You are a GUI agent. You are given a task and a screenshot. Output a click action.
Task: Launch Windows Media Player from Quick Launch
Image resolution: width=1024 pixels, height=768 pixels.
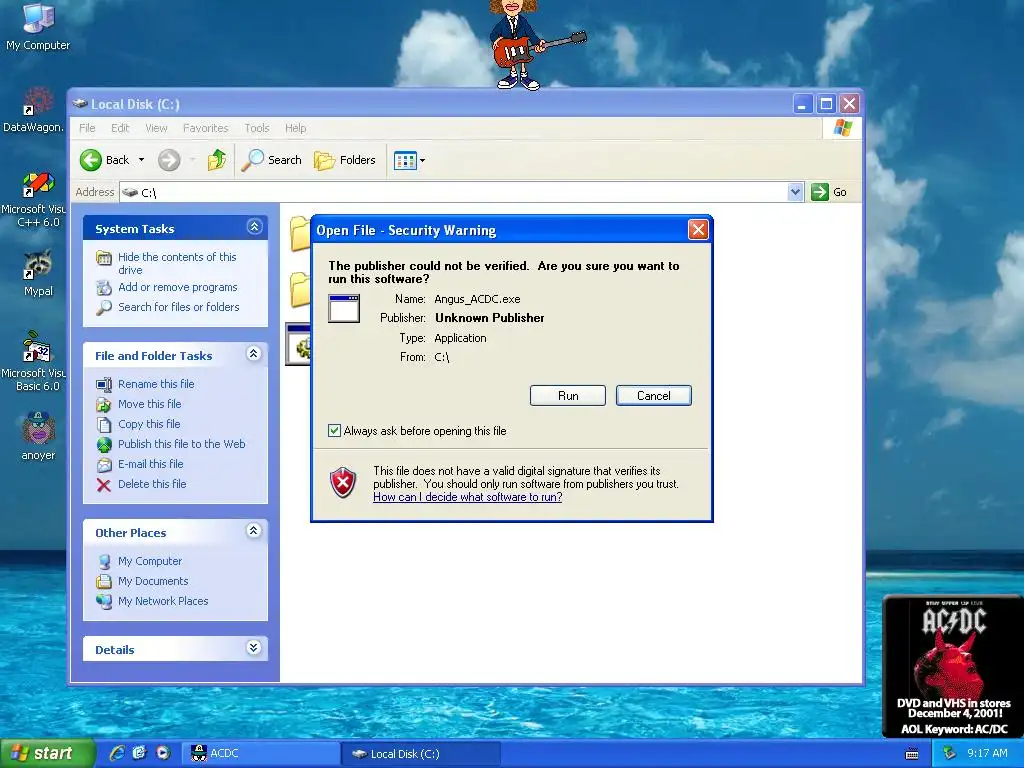pyautogui.click(x=163, y=753)
